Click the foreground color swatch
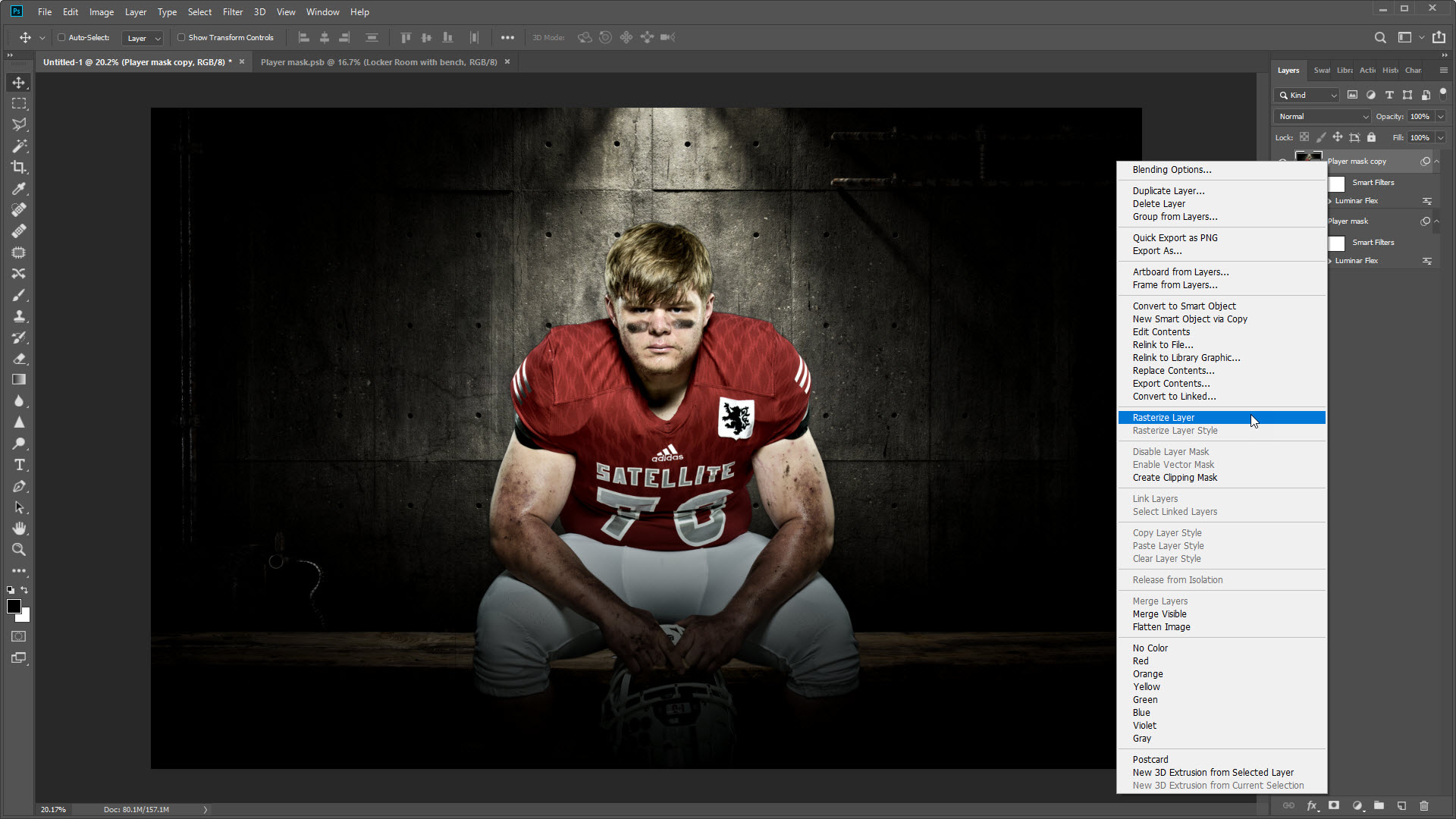The width and height of the screenshot is (1456, 819). 14,606
